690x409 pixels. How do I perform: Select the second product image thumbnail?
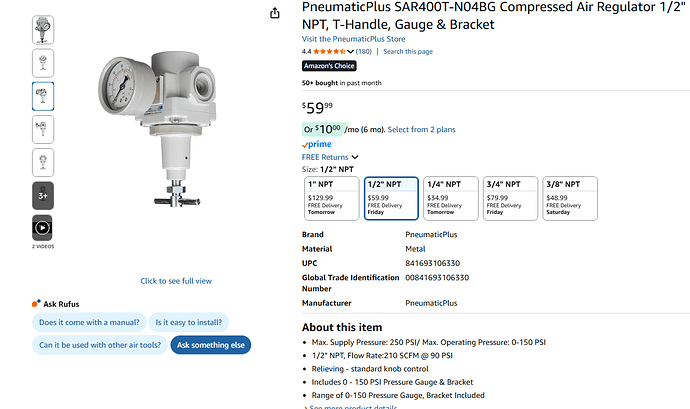(x=43, y=63)
